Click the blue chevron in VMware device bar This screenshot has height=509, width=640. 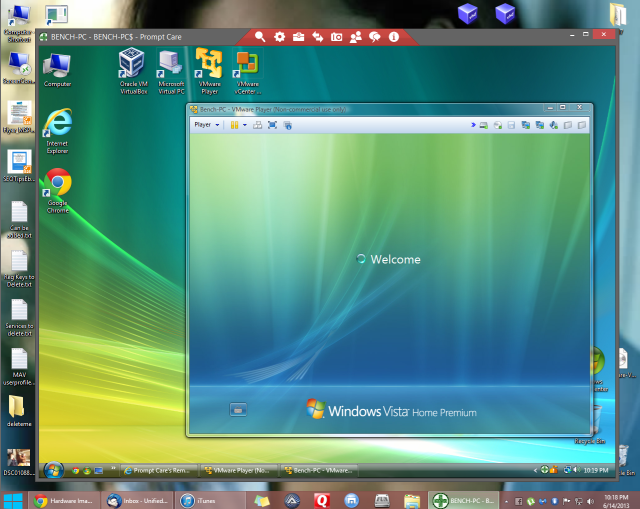pos(473,125)
